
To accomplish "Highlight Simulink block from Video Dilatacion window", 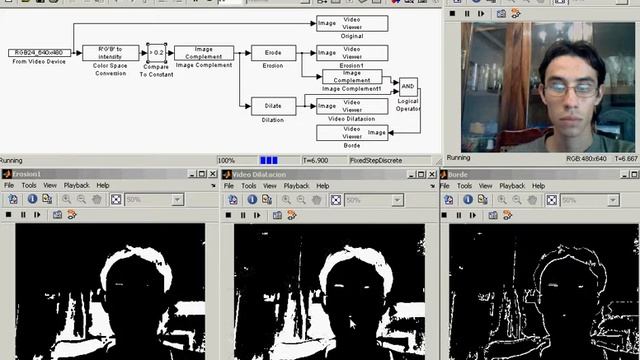I will point(292,215).
